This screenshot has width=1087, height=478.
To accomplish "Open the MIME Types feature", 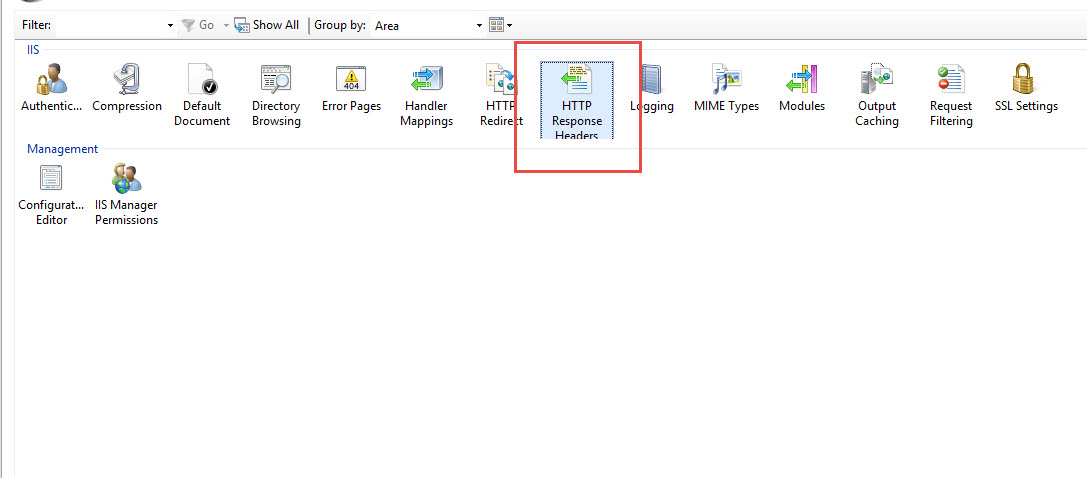I will 726,81.
